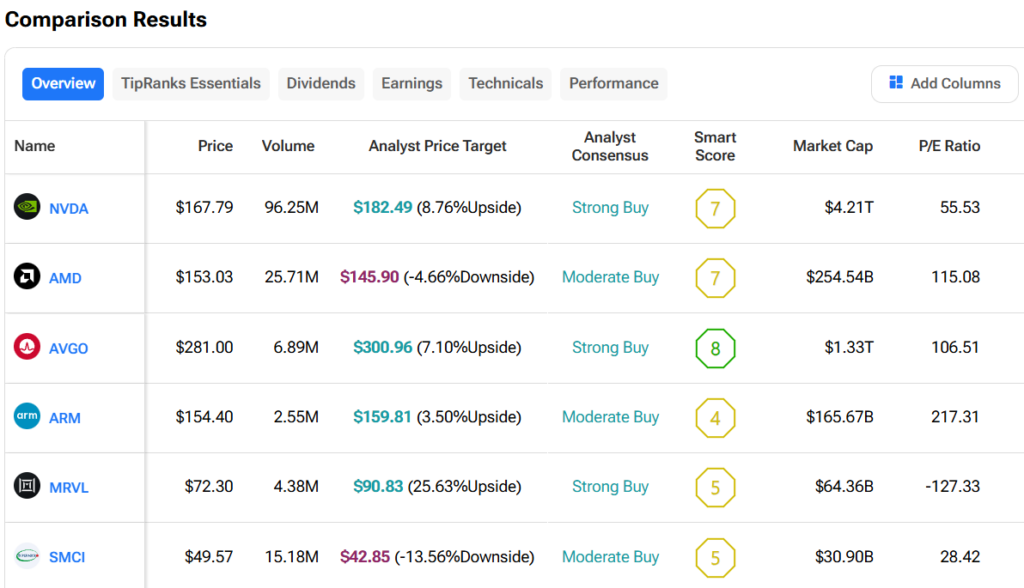Click NVDA's Smart Score 7 badge
The image size is (1024, 588).
[715, 208]
